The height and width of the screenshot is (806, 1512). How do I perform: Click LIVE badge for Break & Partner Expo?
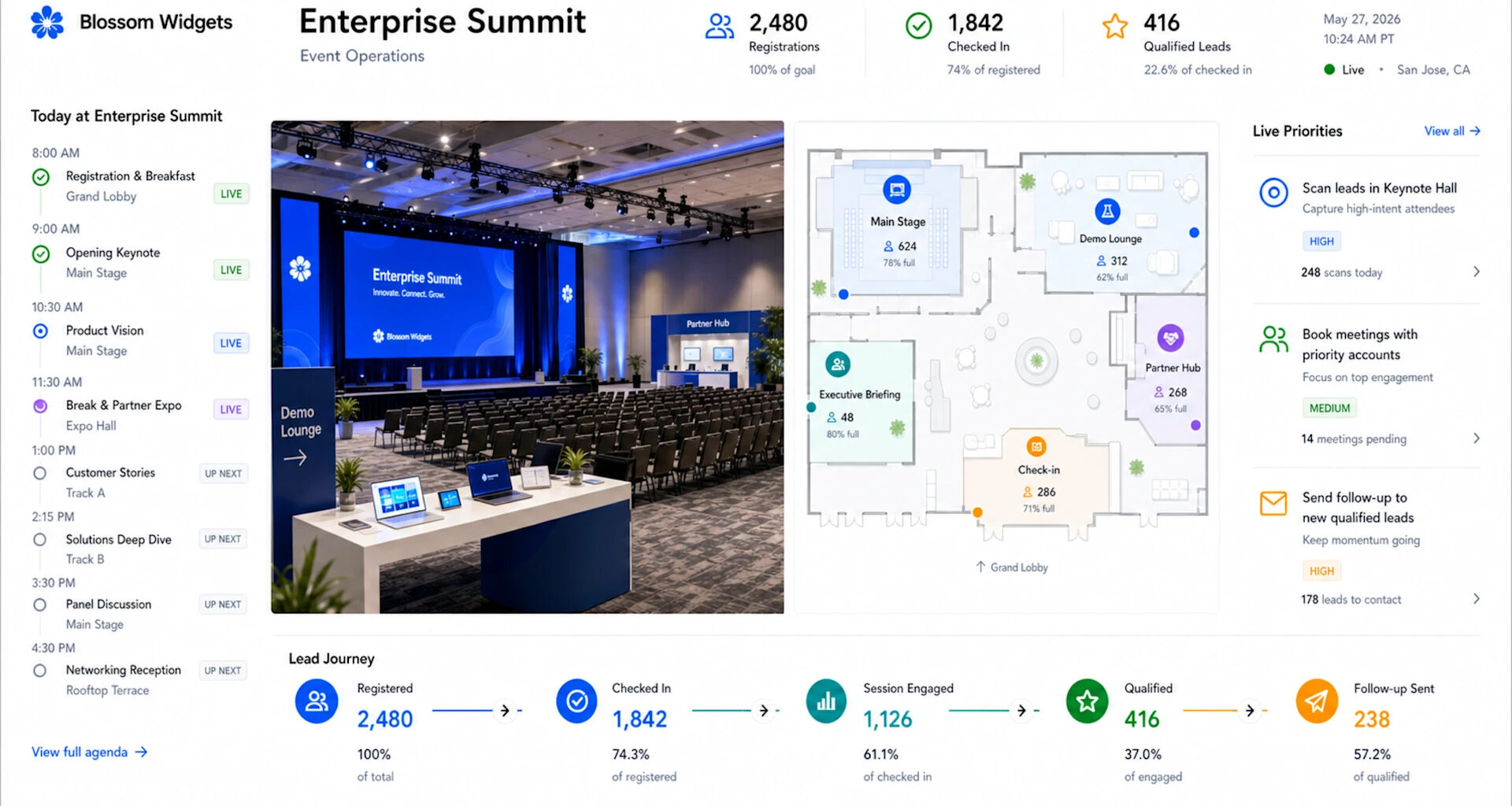pos(231,409)
